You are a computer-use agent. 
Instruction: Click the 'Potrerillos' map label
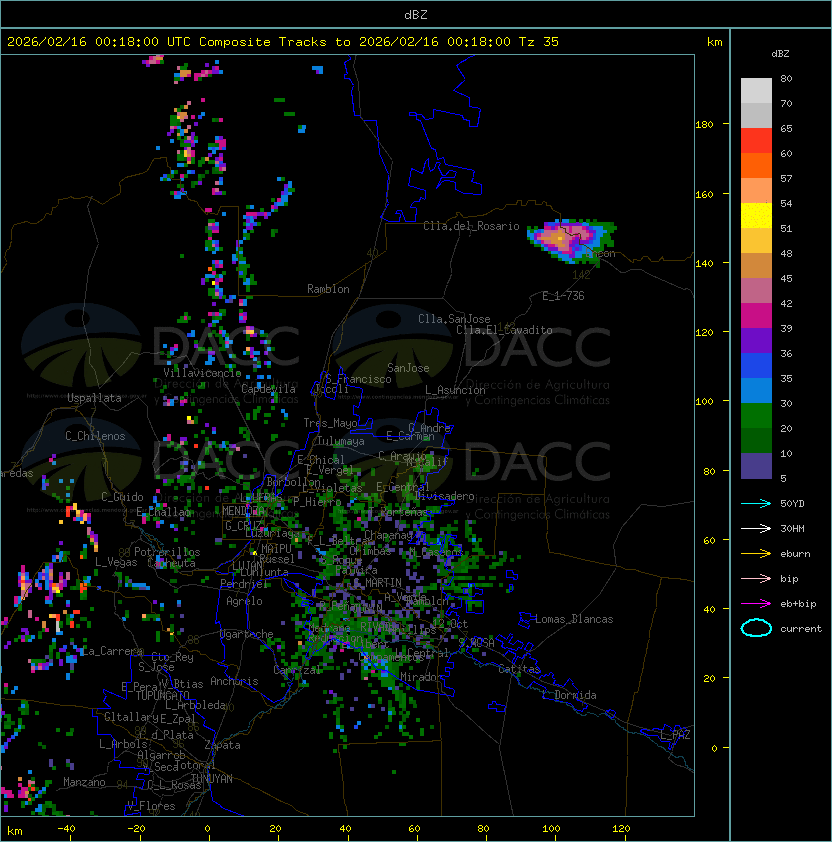click(x=167, y=552)
